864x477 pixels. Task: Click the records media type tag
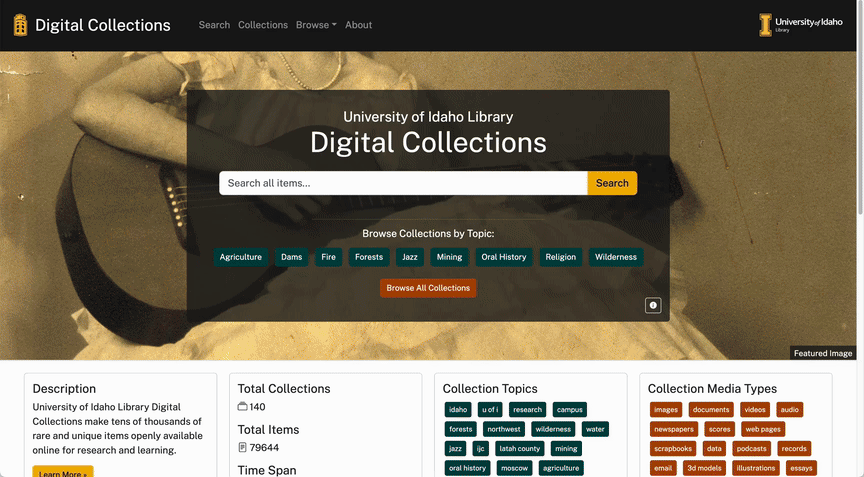[x=794, y=449]
